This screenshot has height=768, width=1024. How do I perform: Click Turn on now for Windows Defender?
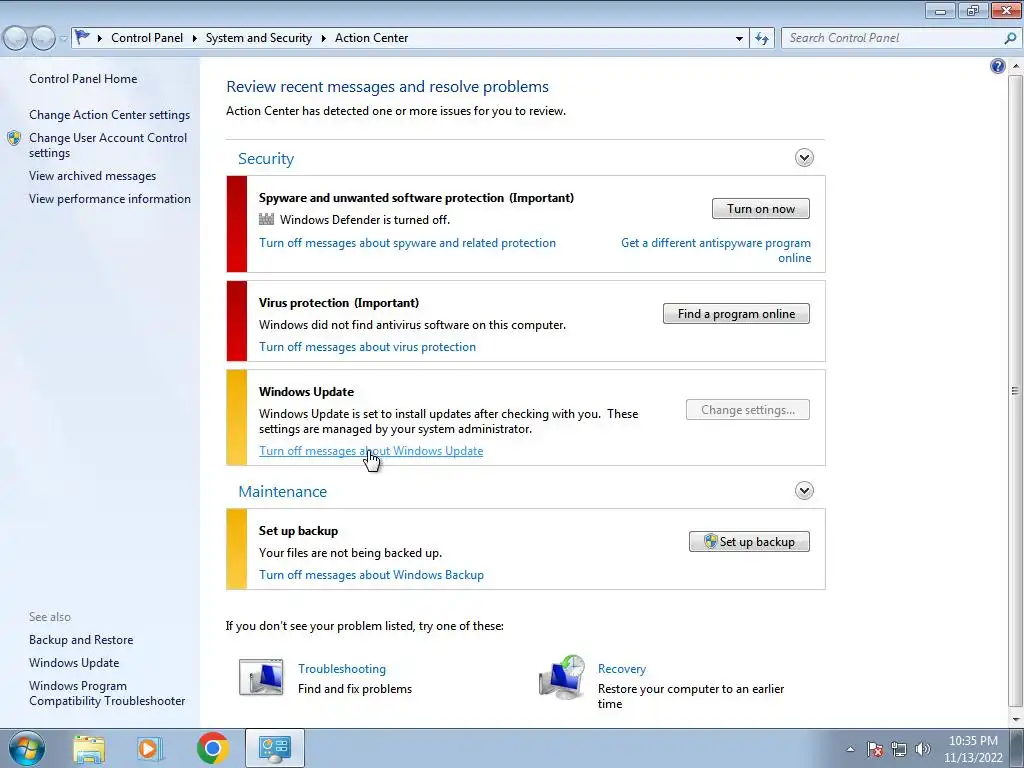[761, 209]
